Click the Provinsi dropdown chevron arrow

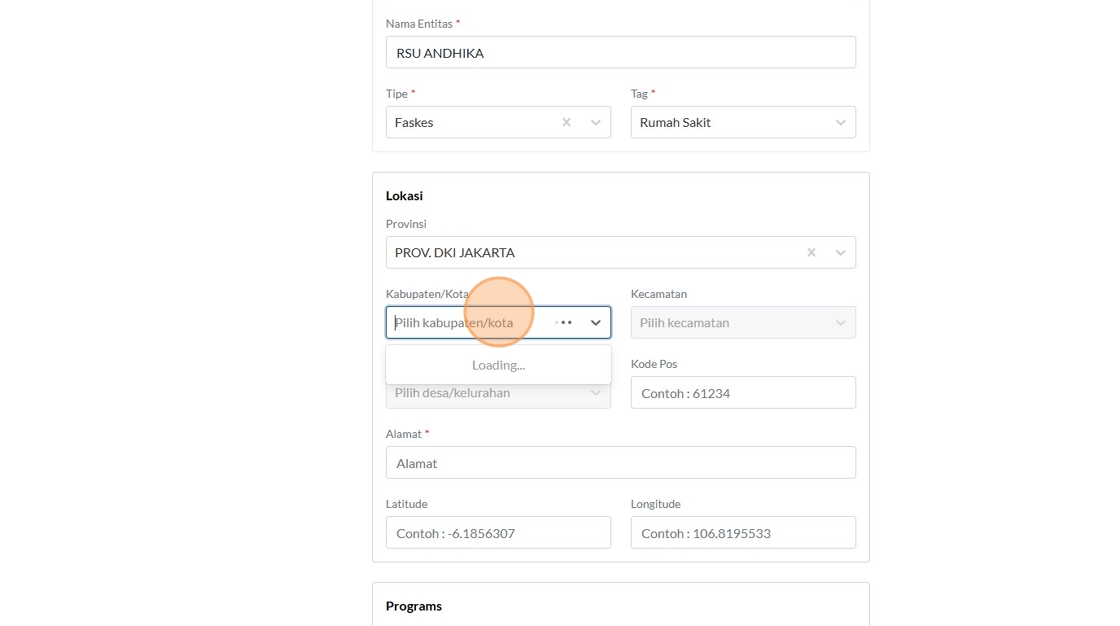point(841,252)
